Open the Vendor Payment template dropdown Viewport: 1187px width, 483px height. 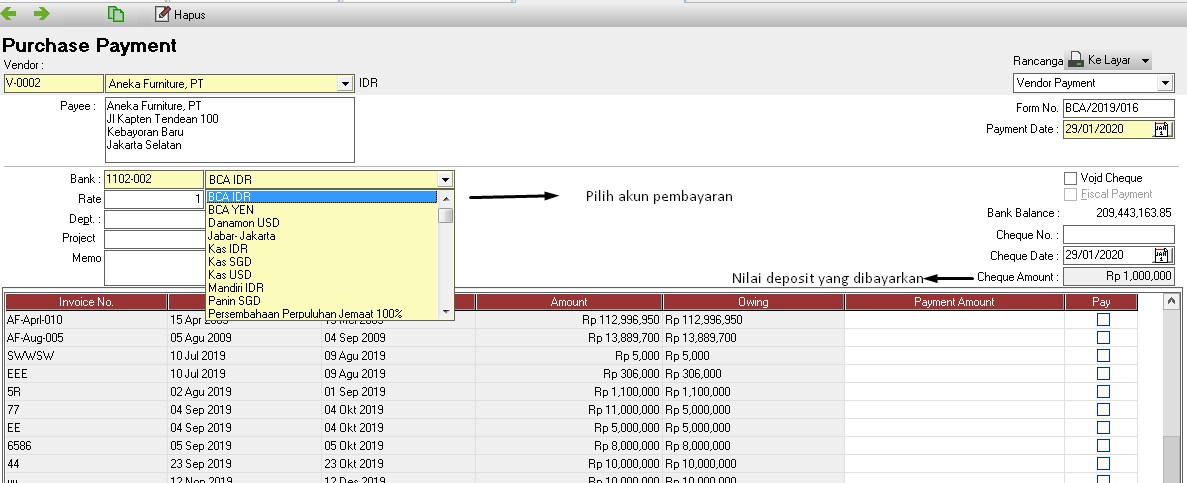point(1165,83)
